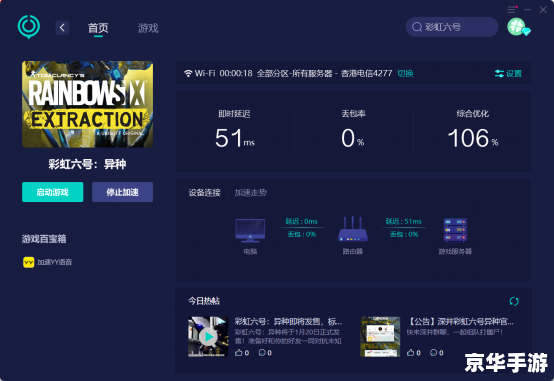Minimize the accelerator window
The height and width of the screenshot is (381, 554).
click(x=528, y=10)
